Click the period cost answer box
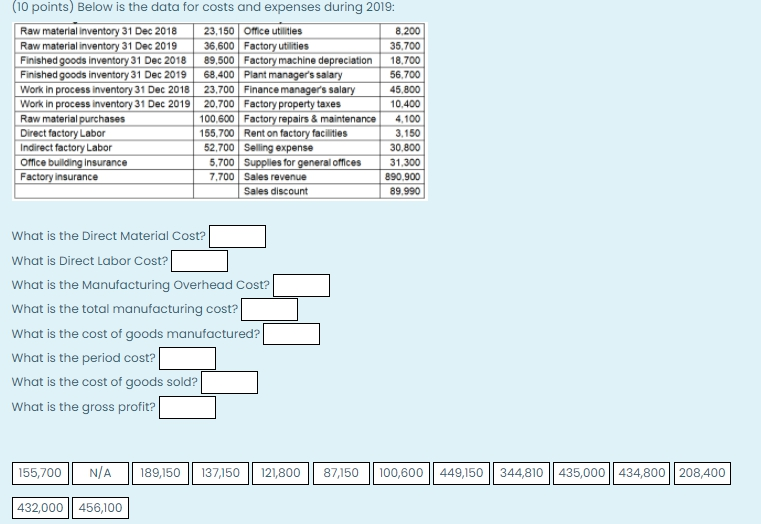Viewport: 761px width, 524px height. point(187,358)
